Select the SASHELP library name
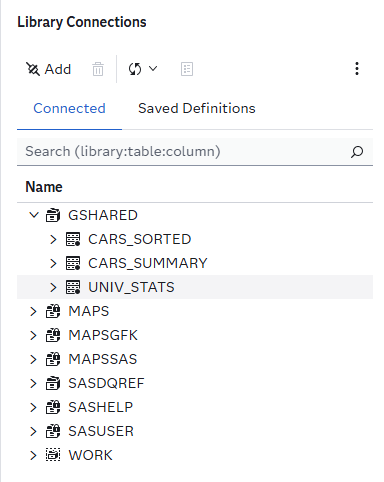 pyautogui.click(x=101, y=407)
